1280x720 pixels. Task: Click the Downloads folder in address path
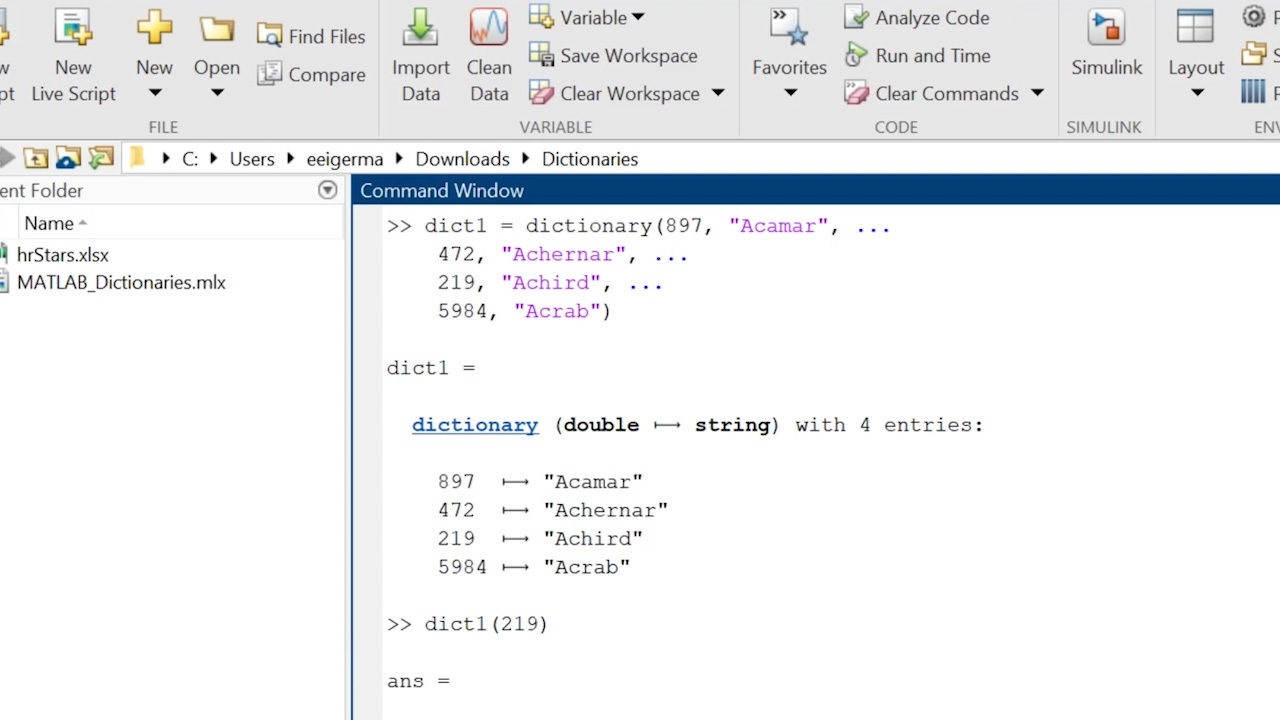(462, 159)
